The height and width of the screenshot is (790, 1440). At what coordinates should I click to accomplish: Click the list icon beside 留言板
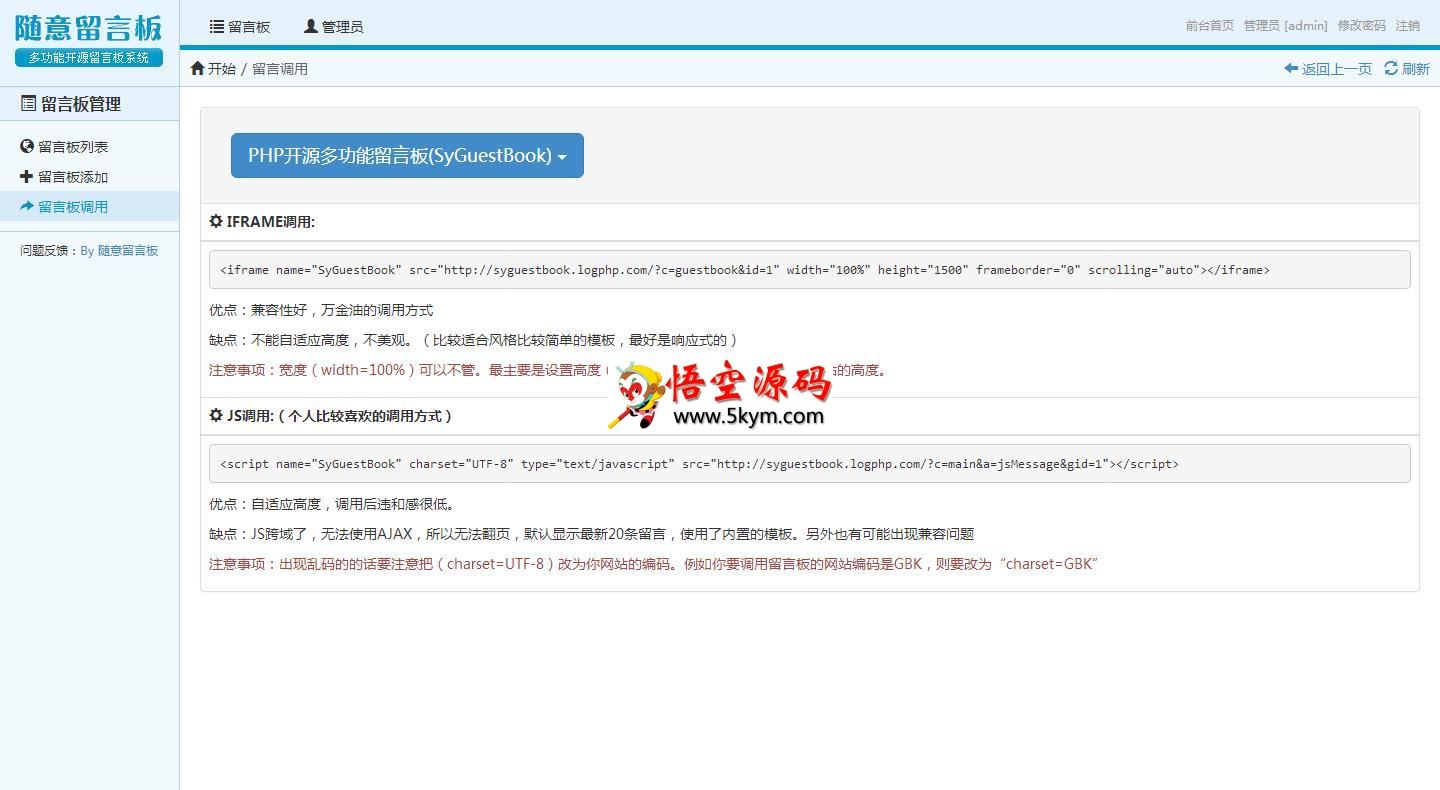click(x=217, y=27)
